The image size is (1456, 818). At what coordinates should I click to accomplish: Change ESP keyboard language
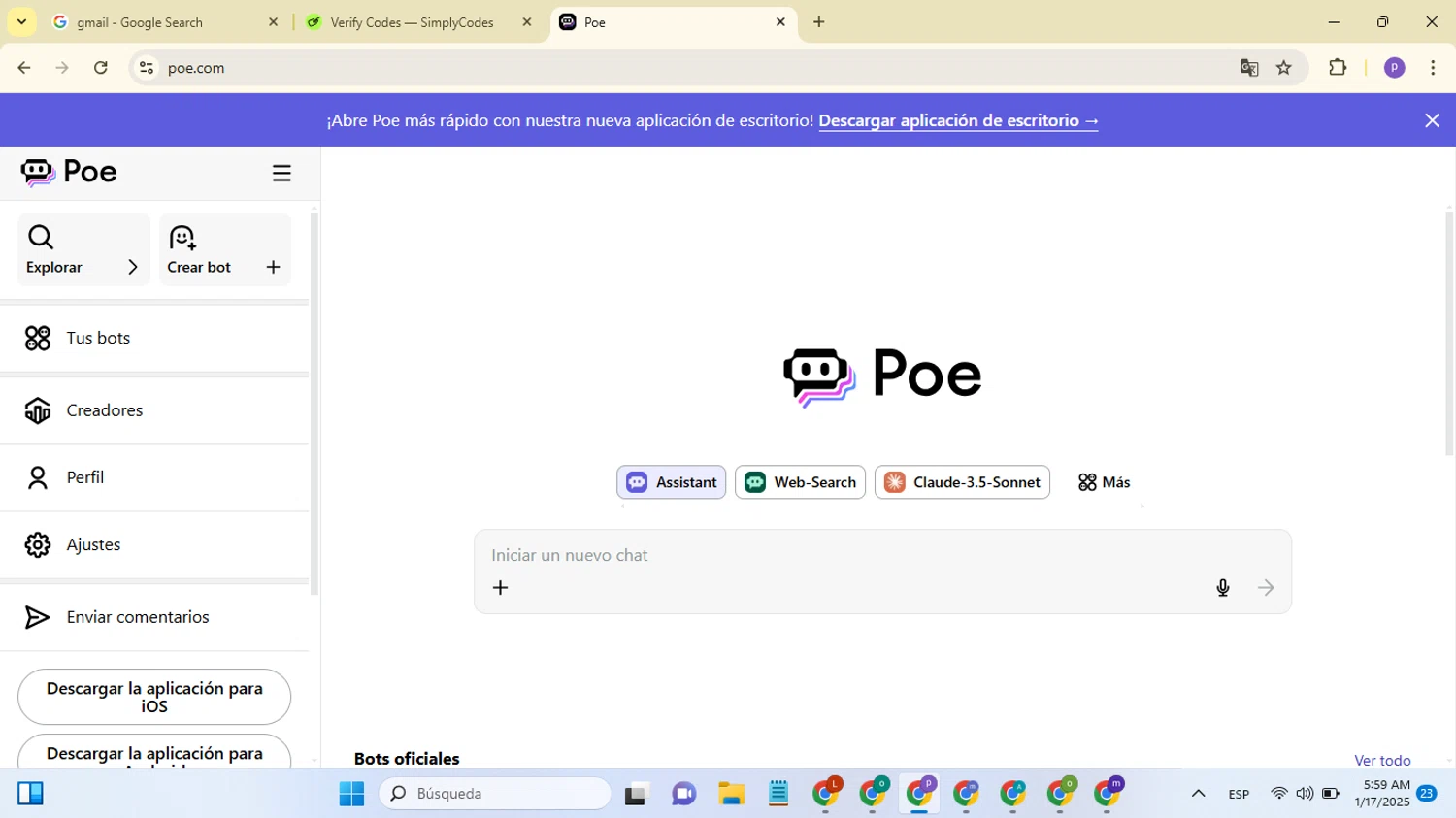click(x=1239, y=794)
